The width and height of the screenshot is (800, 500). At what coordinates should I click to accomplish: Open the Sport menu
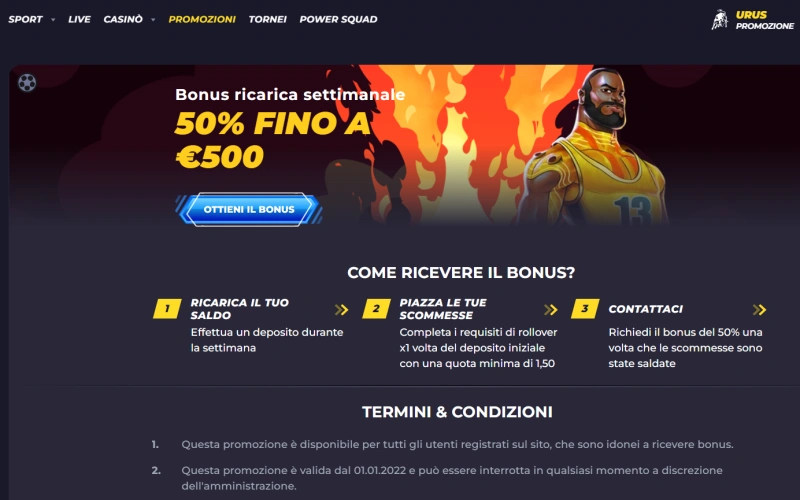(25, 19)
